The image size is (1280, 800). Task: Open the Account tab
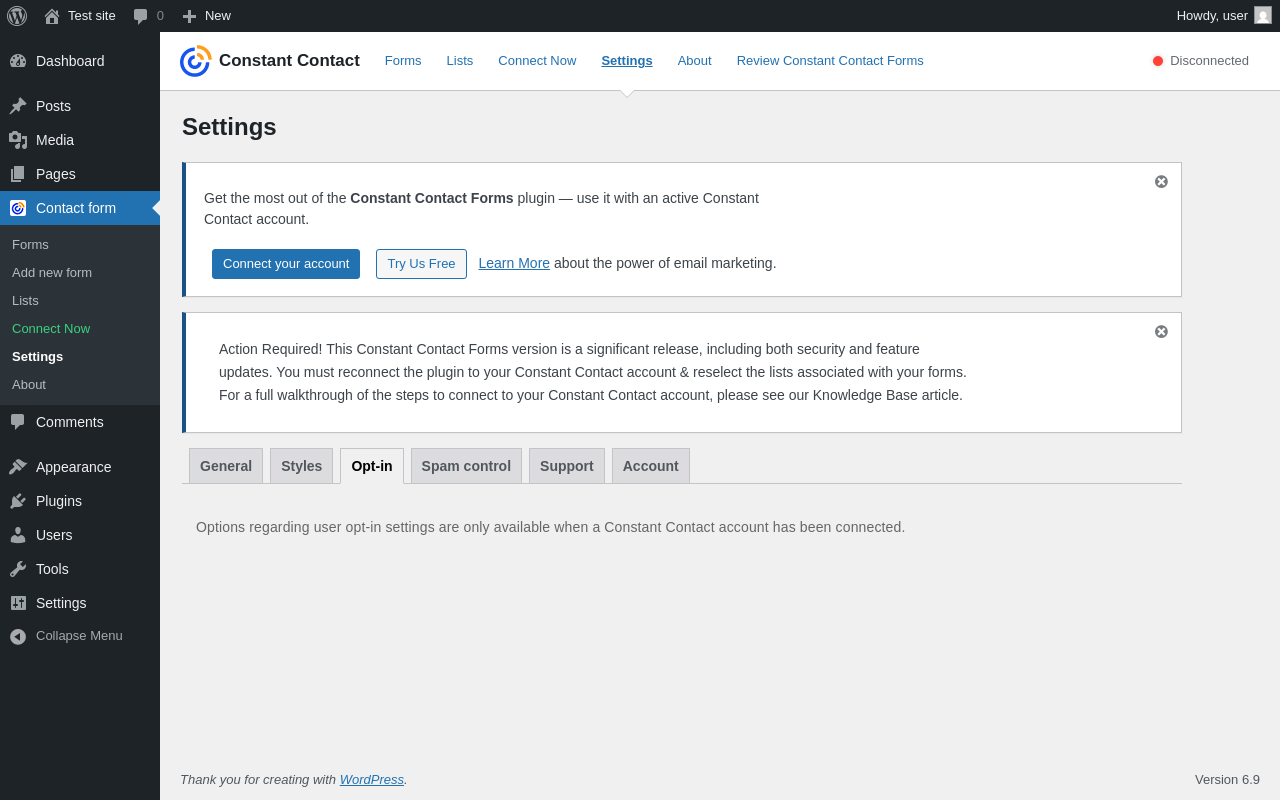[x=650, y=466]
